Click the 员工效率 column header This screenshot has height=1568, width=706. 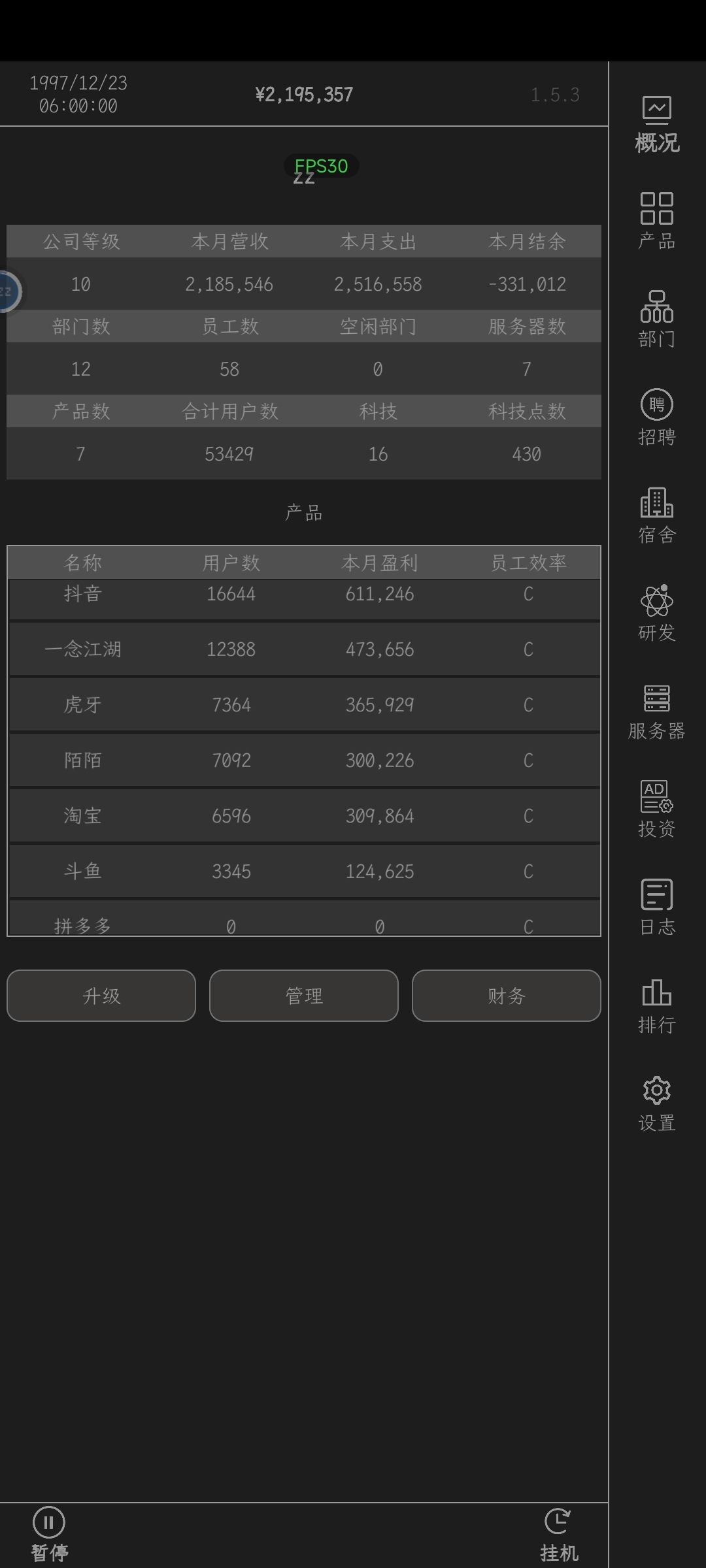(x=528, y=563)
